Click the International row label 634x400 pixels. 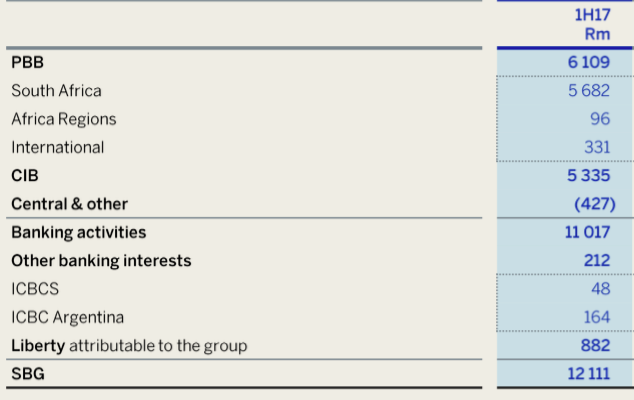pos(57,147)
